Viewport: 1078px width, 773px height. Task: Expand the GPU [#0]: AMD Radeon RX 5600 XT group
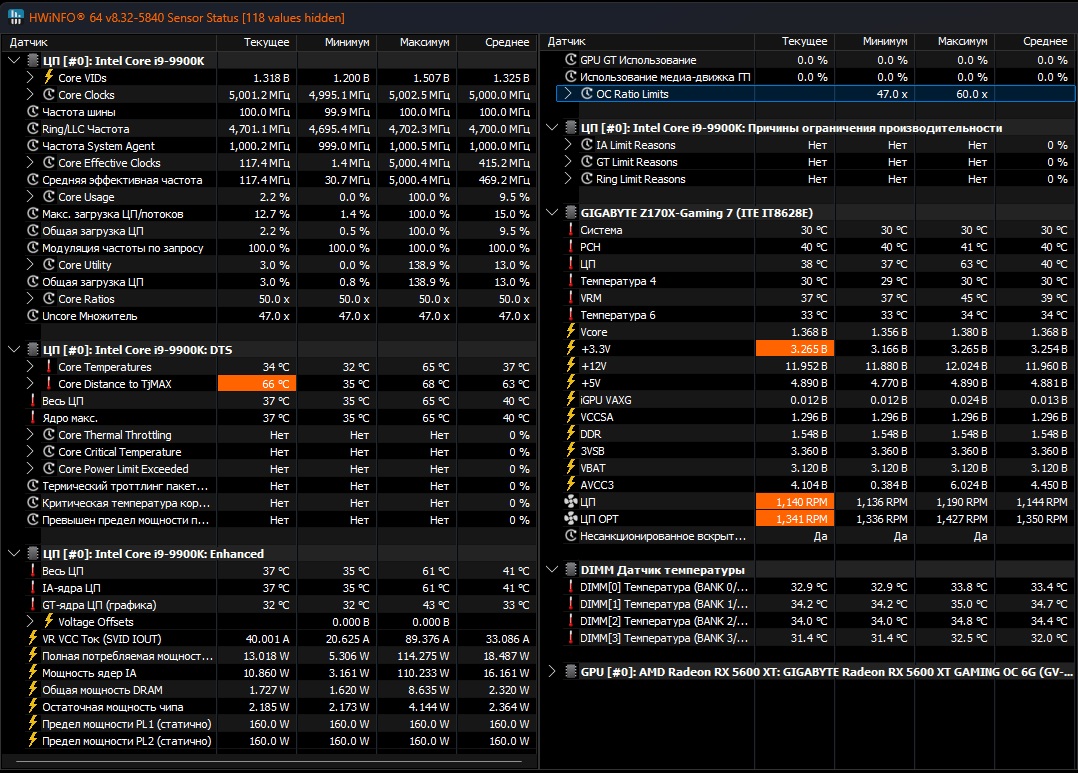[x=552, y=672]
